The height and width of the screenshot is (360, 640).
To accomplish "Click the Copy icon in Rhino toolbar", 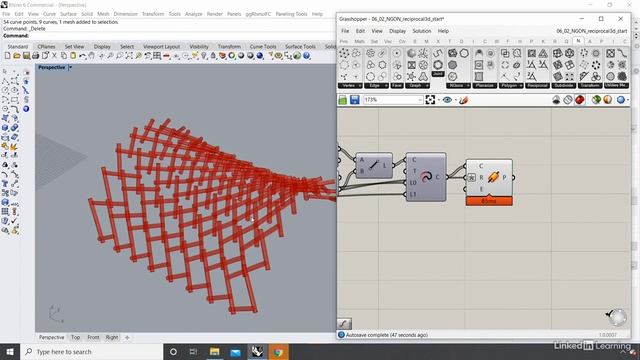I will coord(64,56).
